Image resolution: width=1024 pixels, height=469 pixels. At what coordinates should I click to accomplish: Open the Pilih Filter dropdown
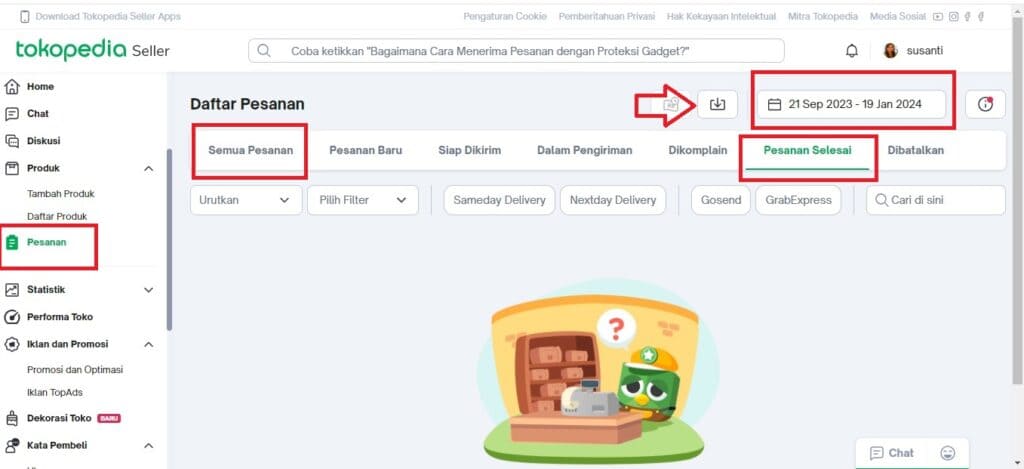coord(363,200)
